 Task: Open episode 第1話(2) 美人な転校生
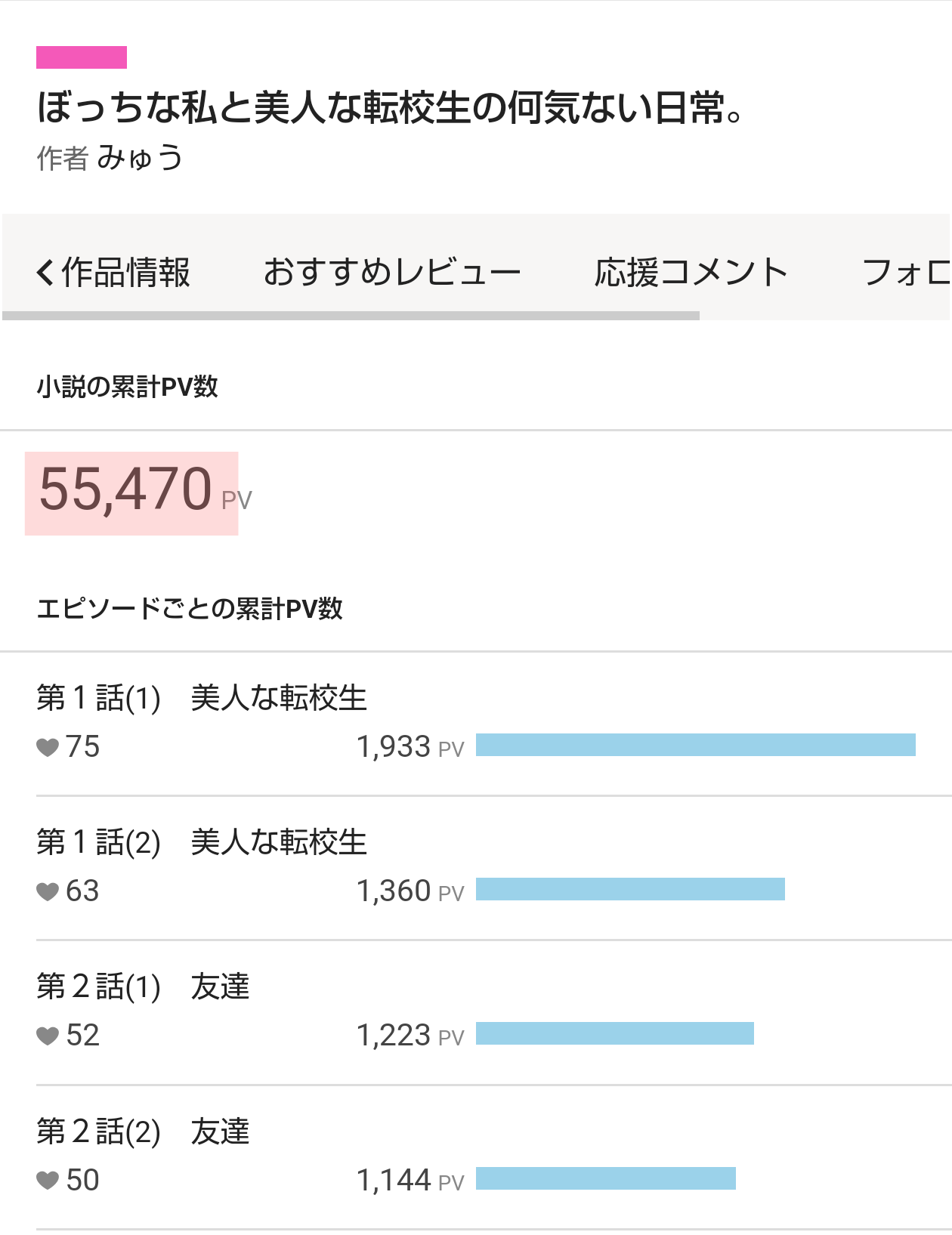coord(202,841)
